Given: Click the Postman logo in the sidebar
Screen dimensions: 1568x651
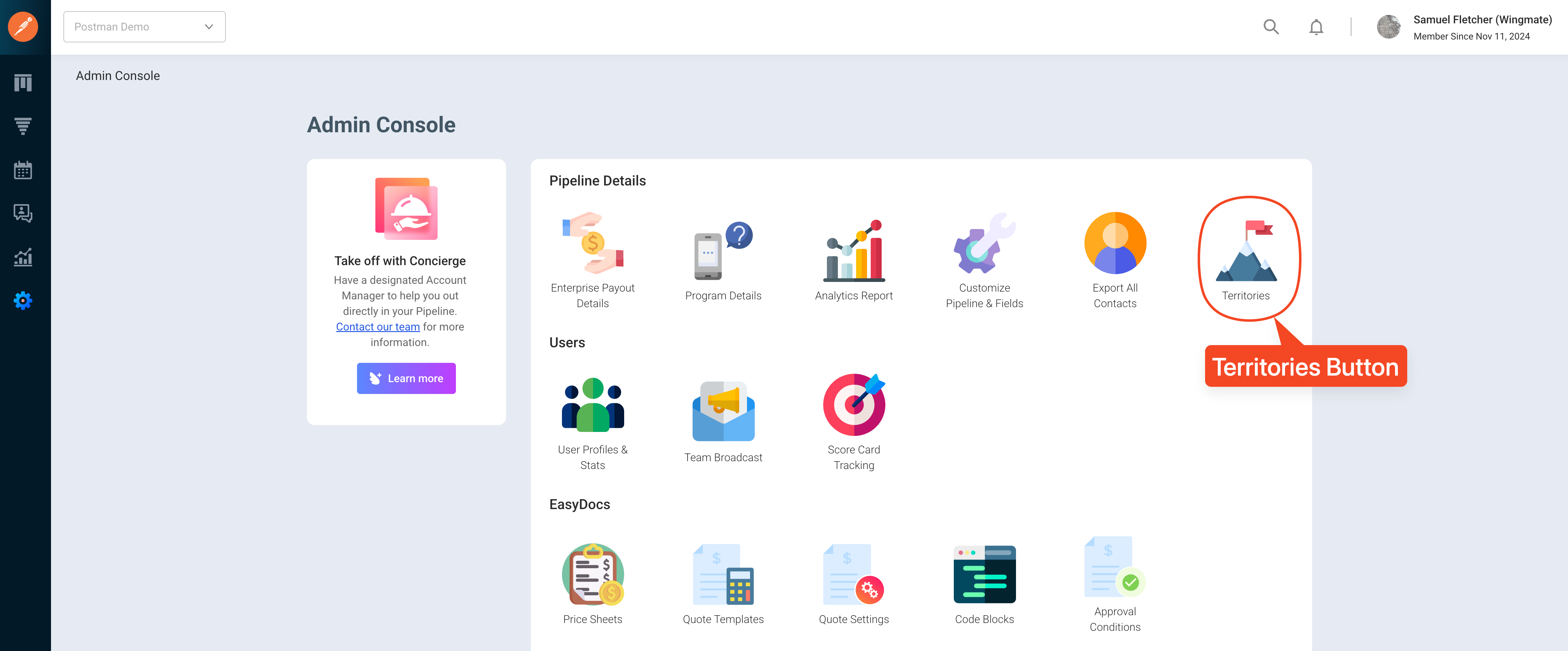Looking at the screenshot, I should tap(23, 27).
